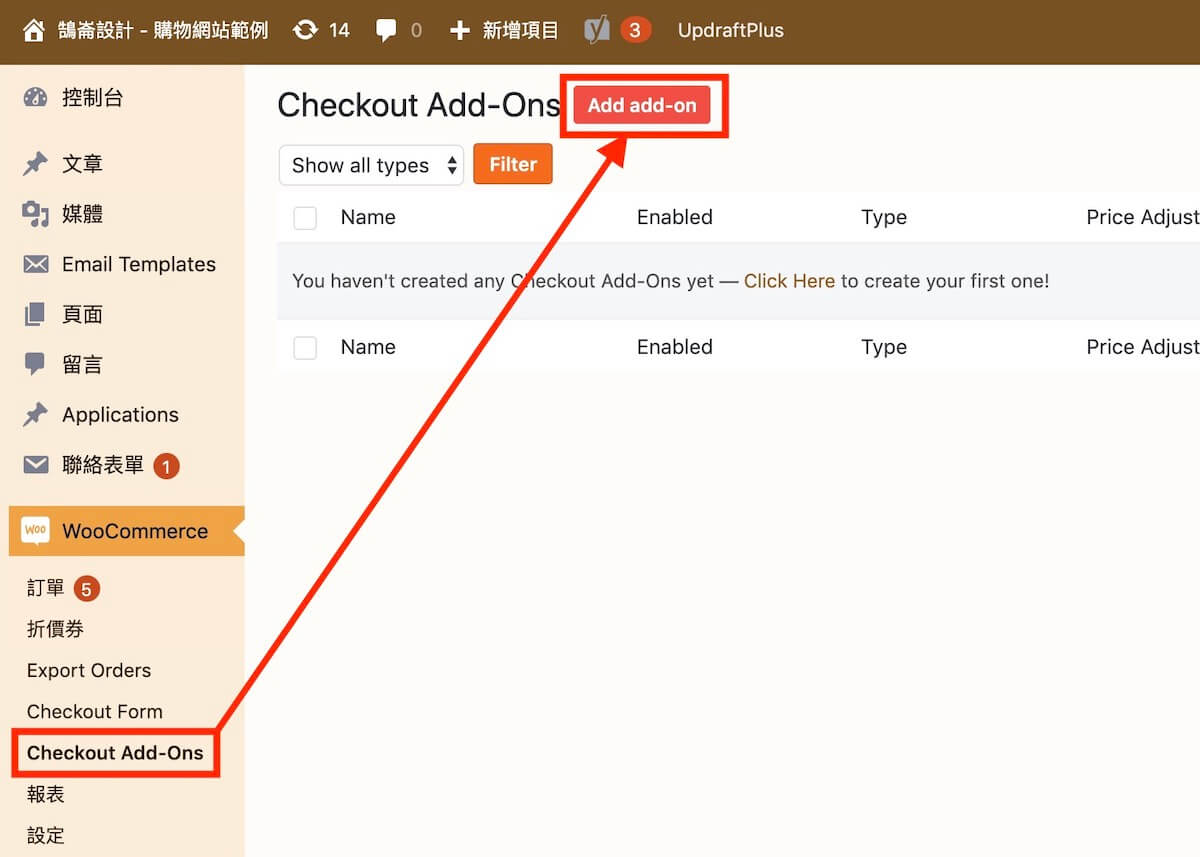Open the updates refresh icon showing 14

(x=305, y=31)
